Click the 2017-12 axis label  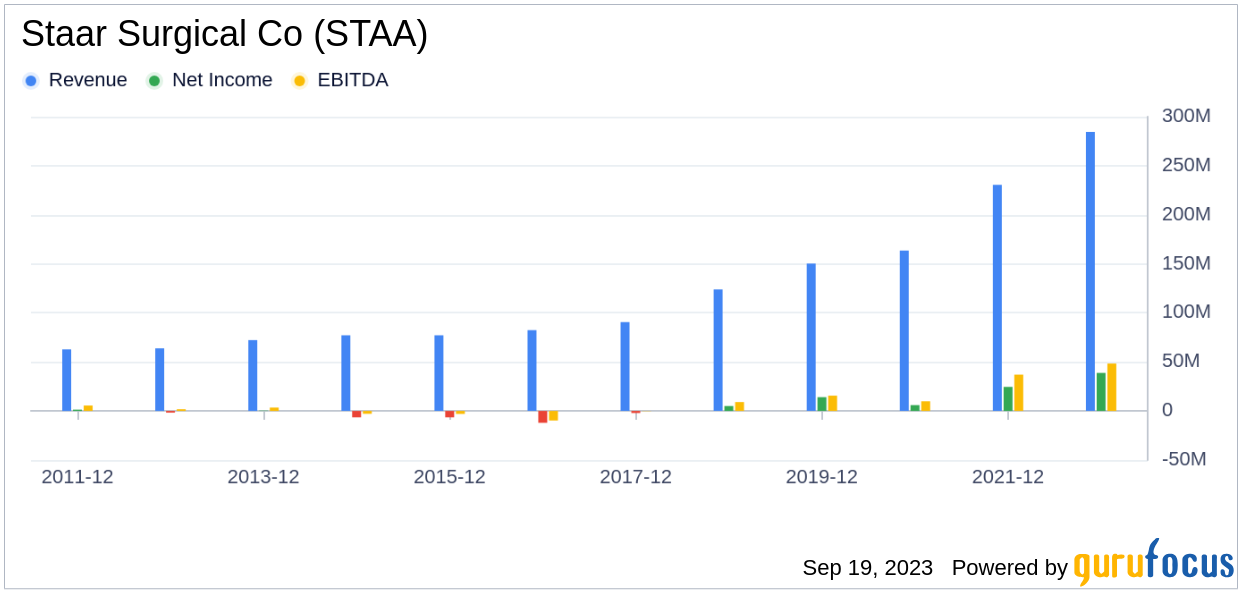(x=635, y=477)
